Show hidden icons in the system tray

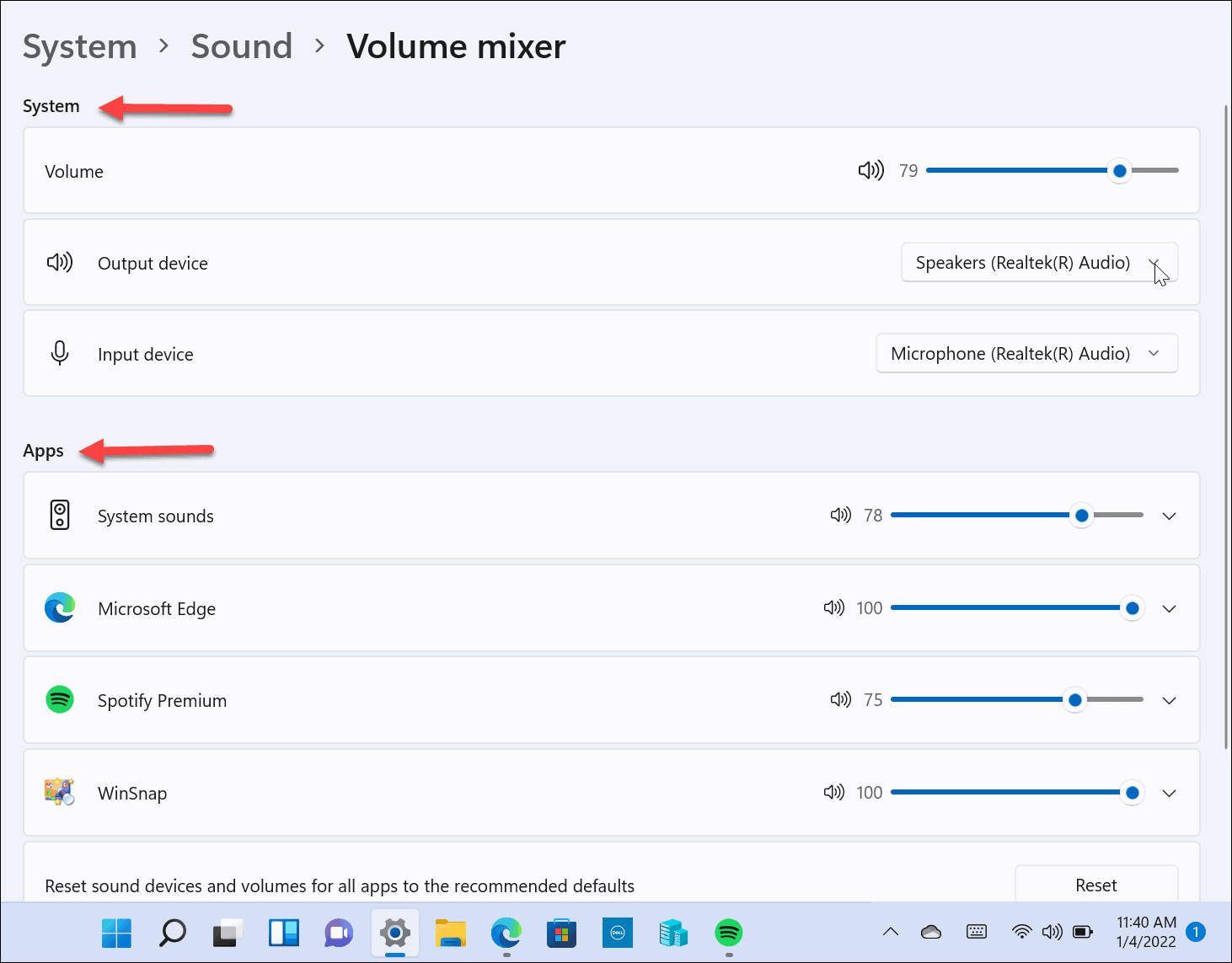pos(891,932)
